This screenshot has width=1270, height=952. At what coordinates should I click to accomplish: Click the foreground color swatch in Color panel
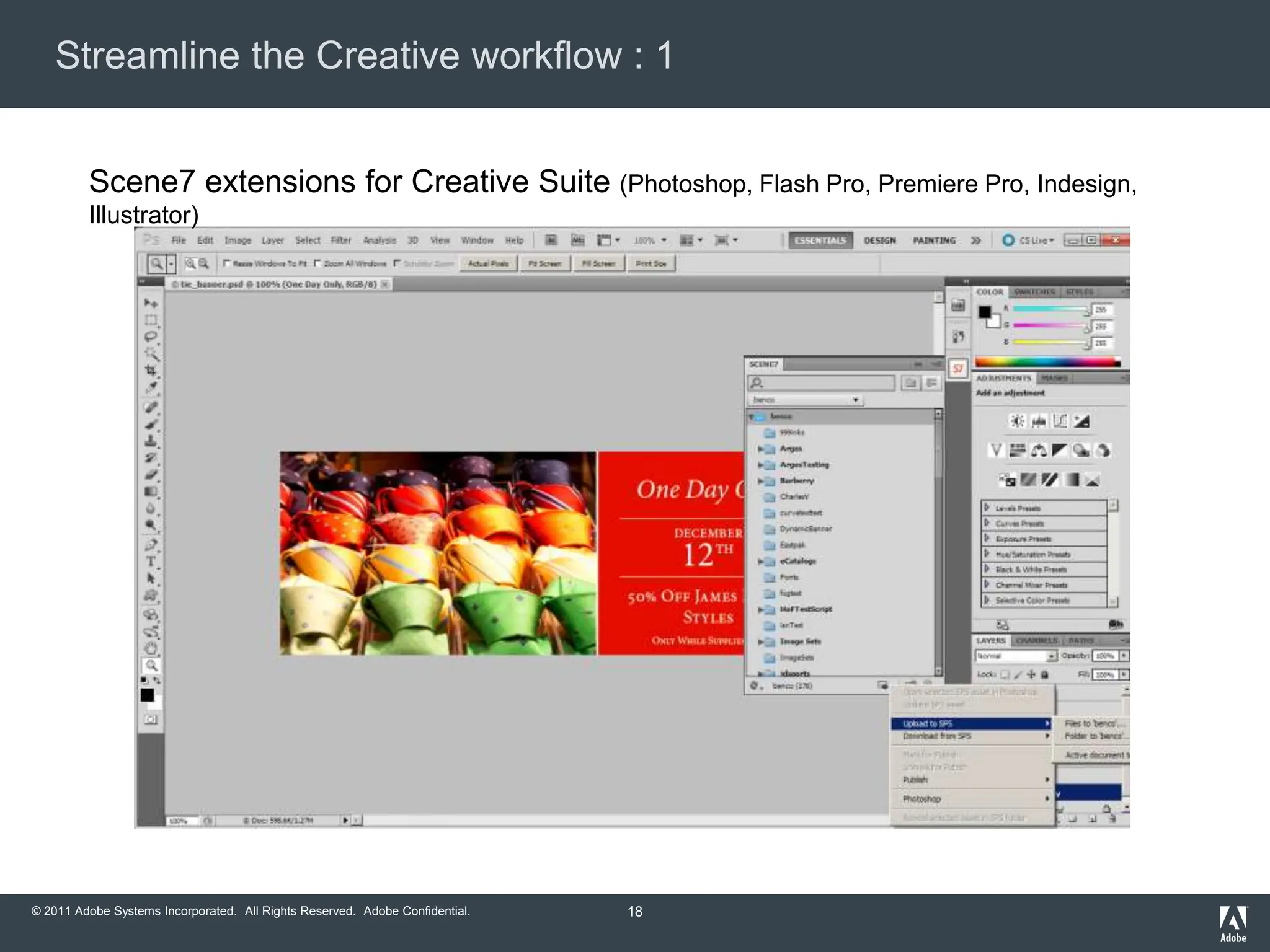click(x=985, y=312)
